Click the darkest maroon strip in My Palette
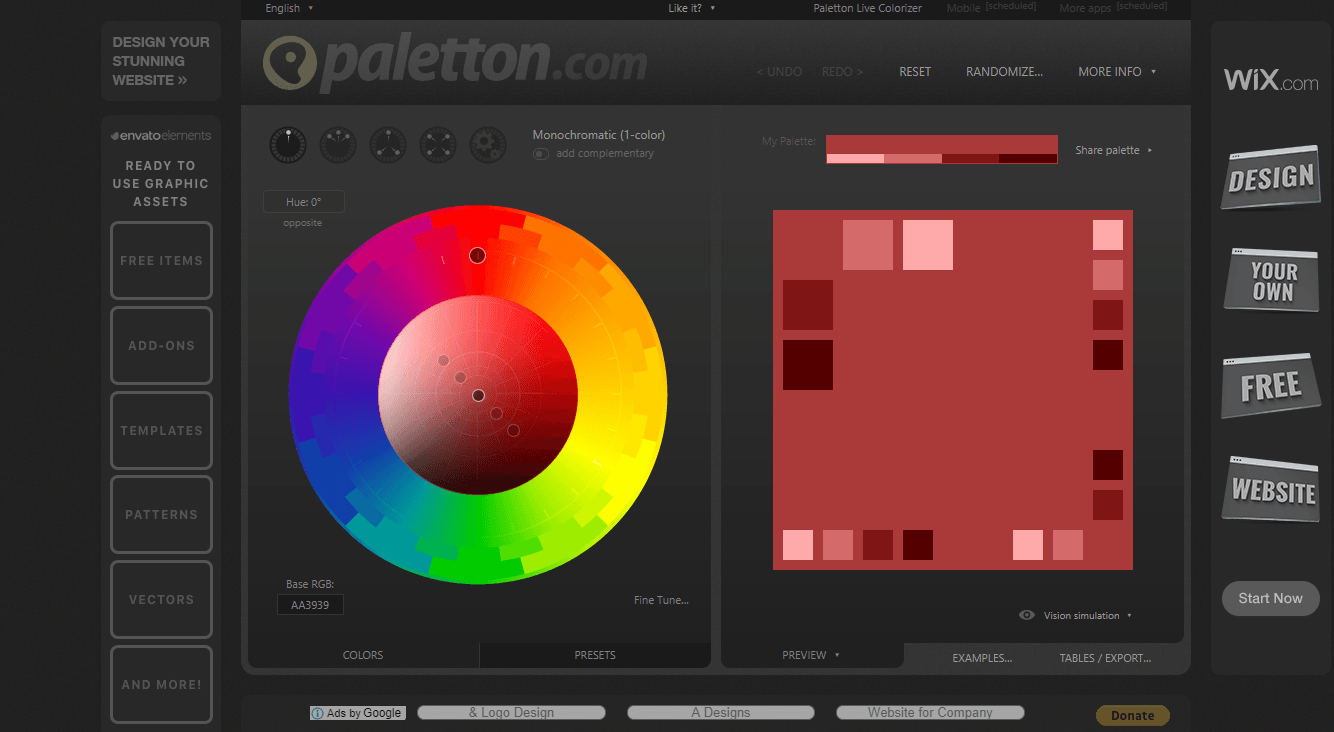The width and height of the screenshot is (1334, 732). click(x=1029, y=158)
